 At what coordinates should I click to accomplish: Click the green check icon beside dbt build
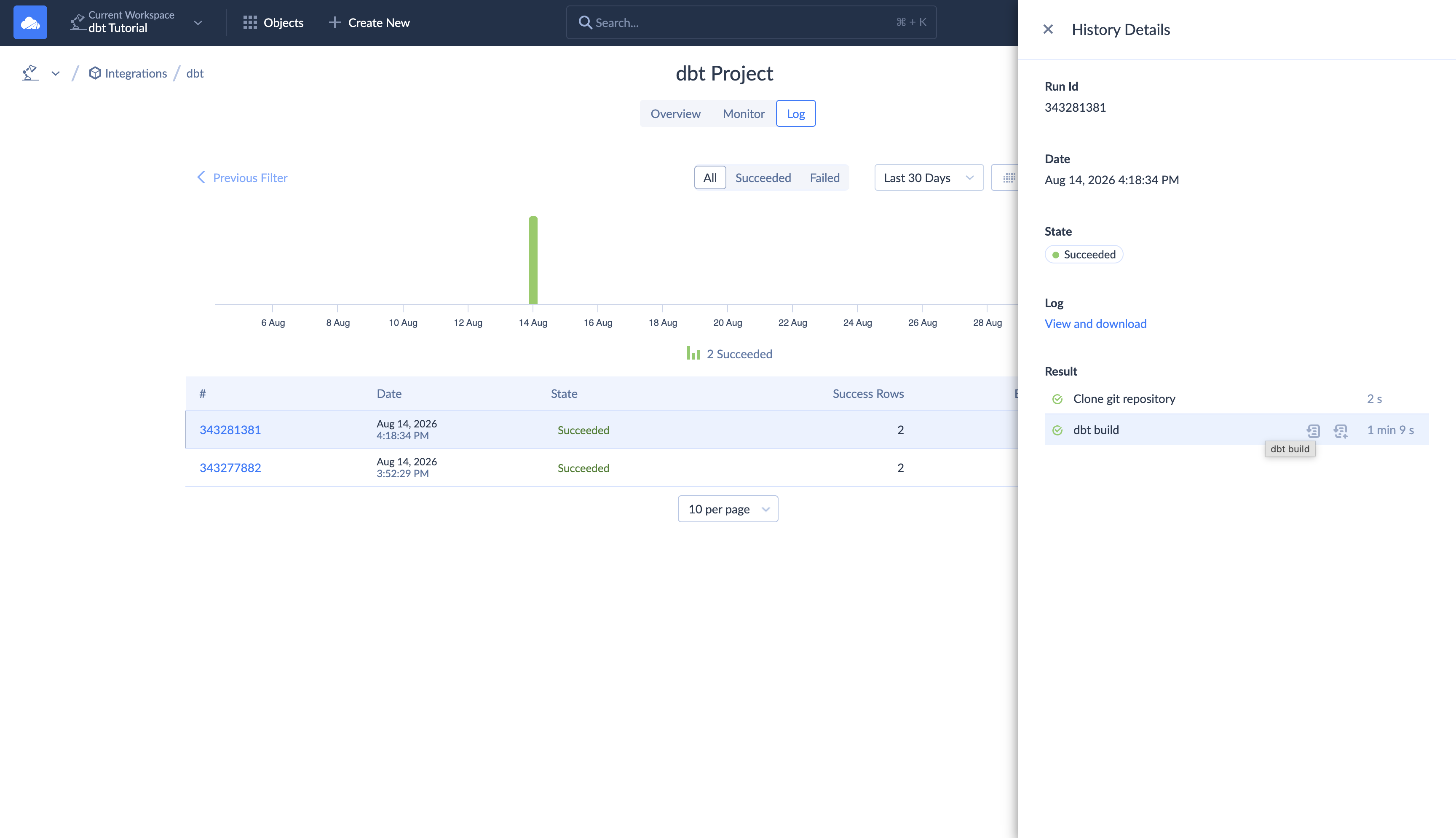1057,430
